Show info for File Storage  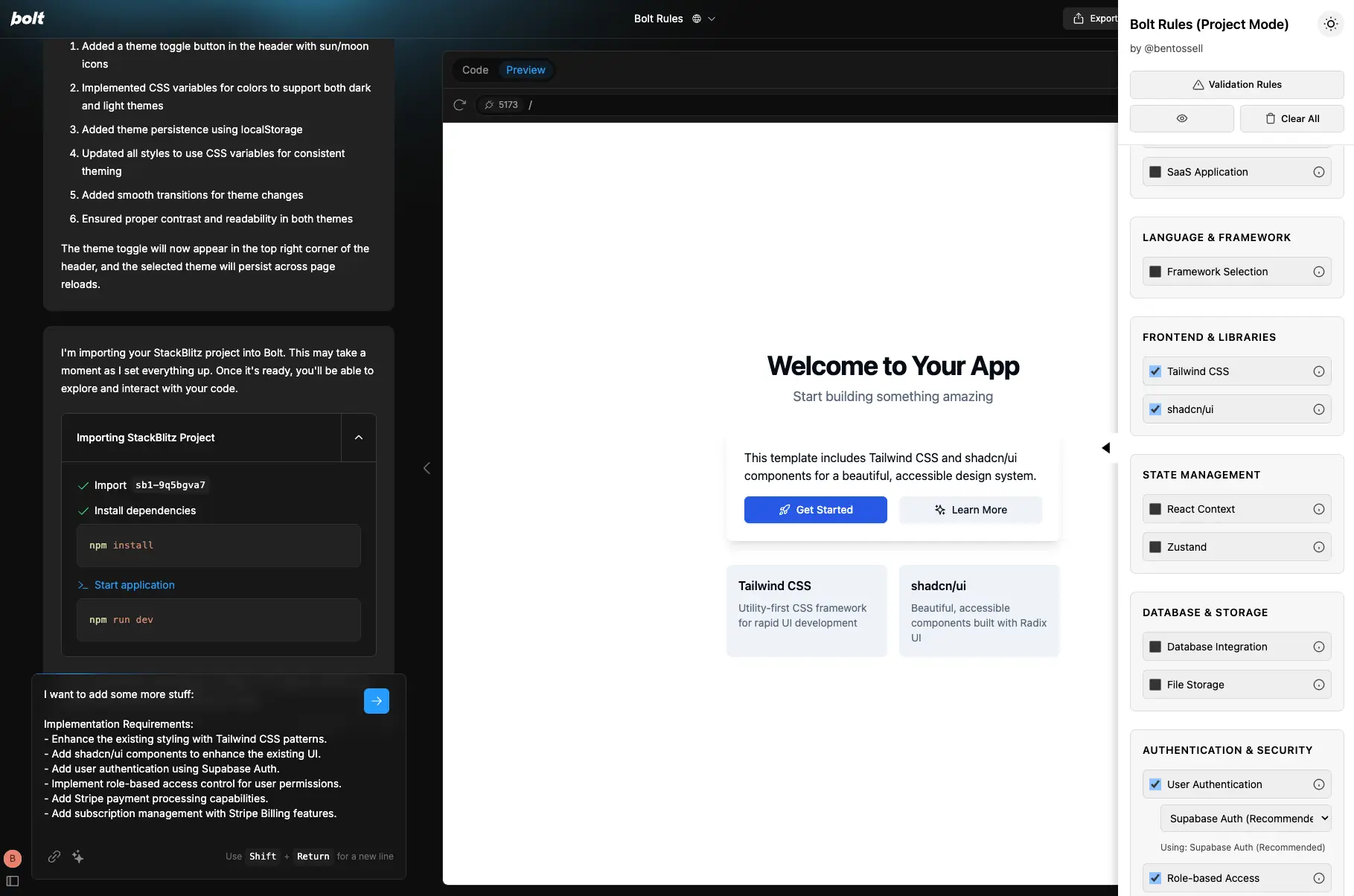coord(1319,685)
